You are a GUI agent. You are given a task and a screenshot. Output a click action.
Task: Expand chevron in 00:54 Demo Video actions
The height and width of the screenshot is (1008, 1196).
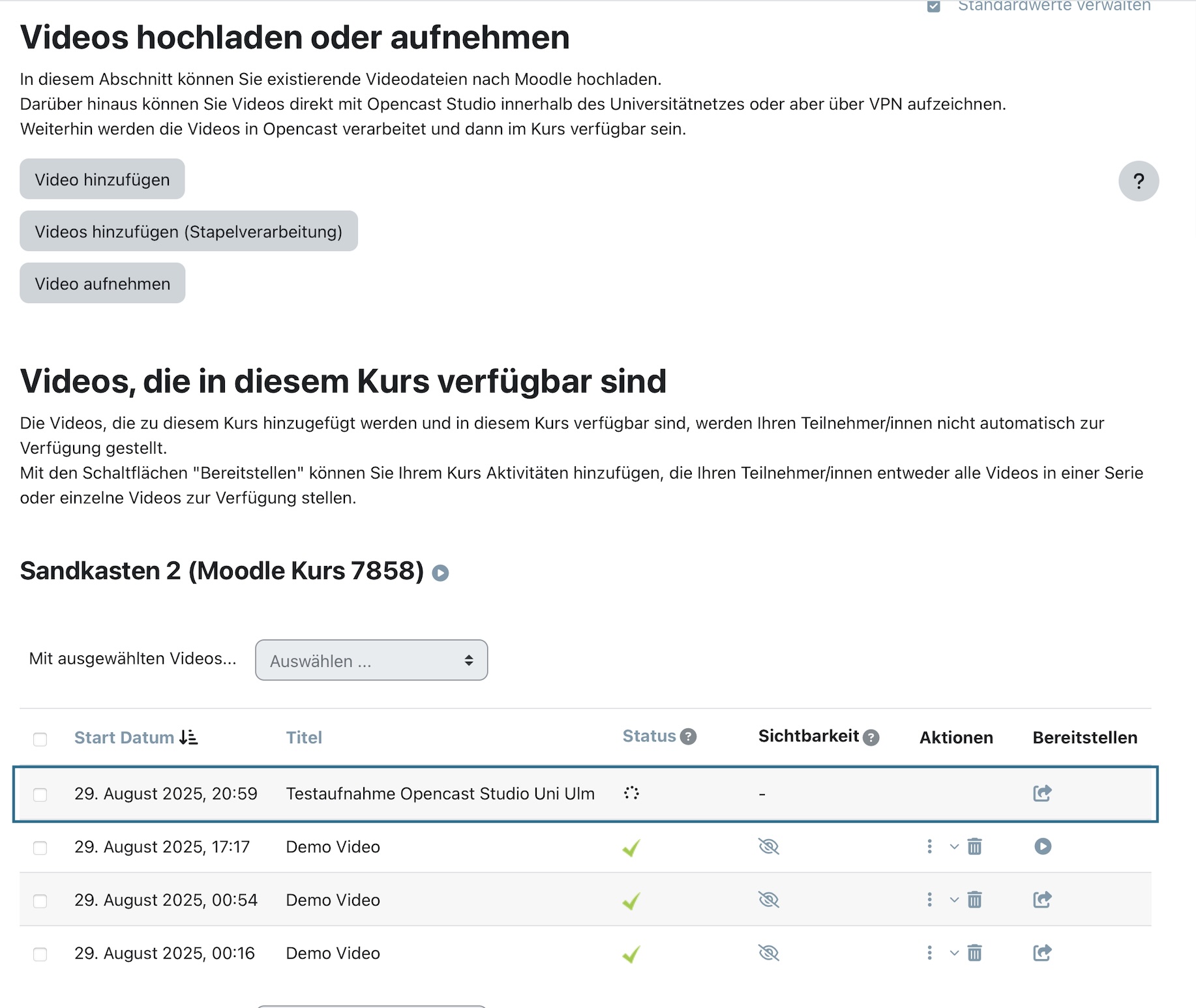tap(954, 900)
